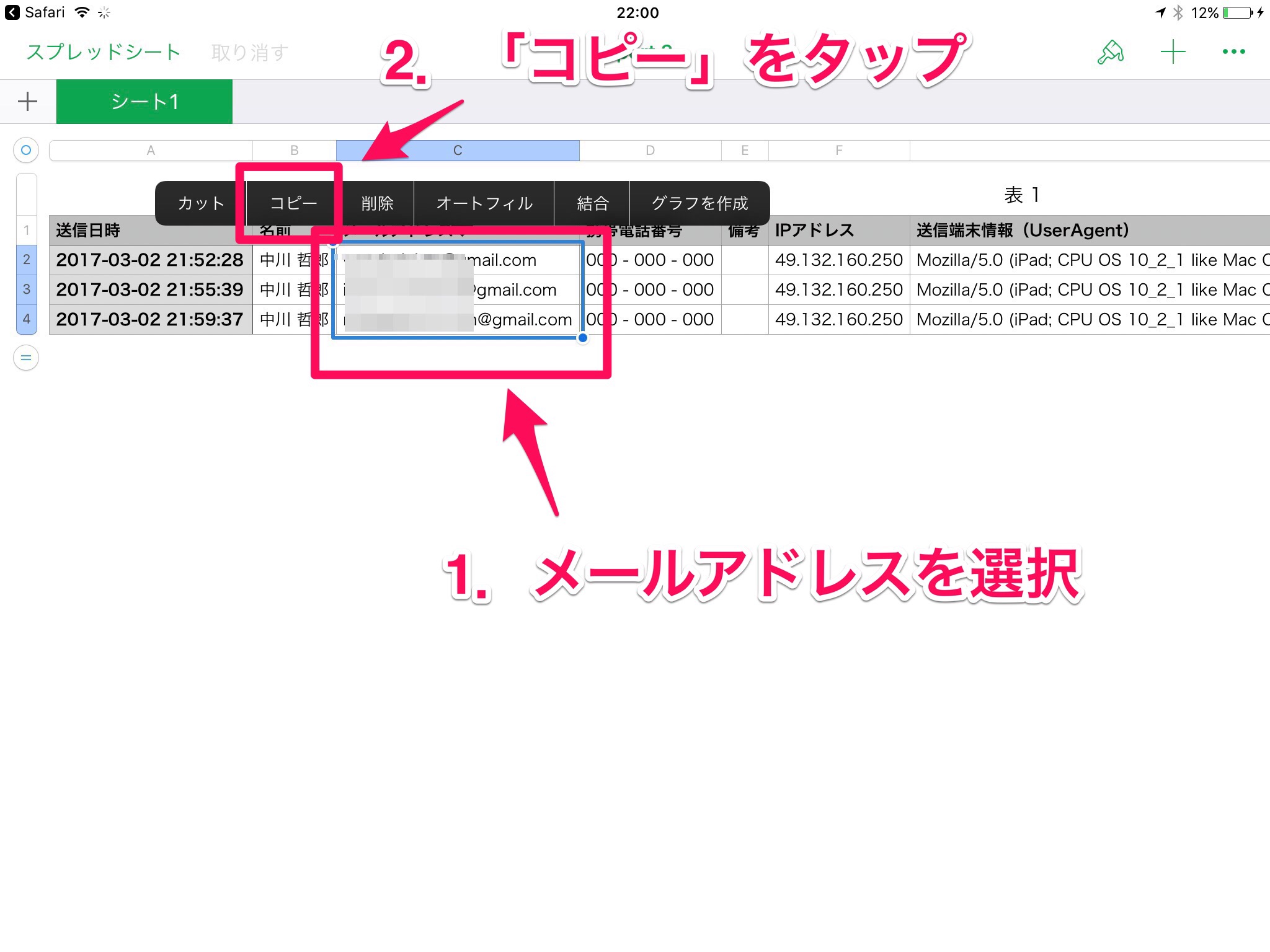This screenshot has width=1270, height=952.
Task: Tap グラフを作成 menu item
Action: click(x=699, y=203)
